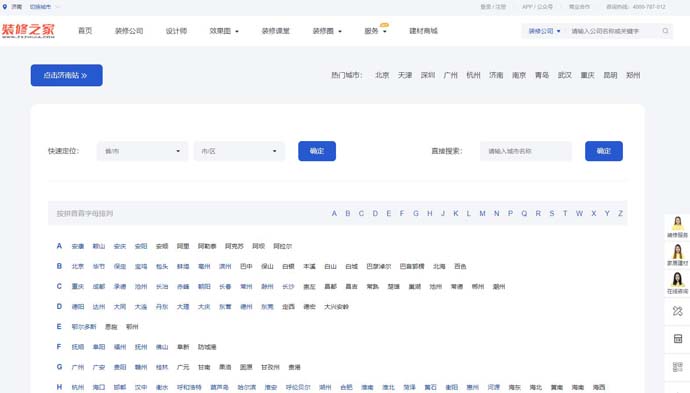The image size is (690, 393).
Task: Click the calculator icon in sidebar
Action: click(x=678, y=338)
